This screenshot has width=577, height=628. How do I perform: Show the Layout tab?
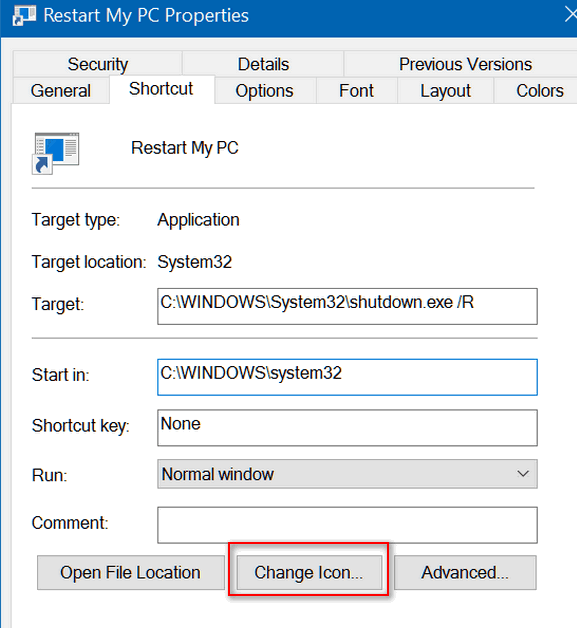[445, 91]
